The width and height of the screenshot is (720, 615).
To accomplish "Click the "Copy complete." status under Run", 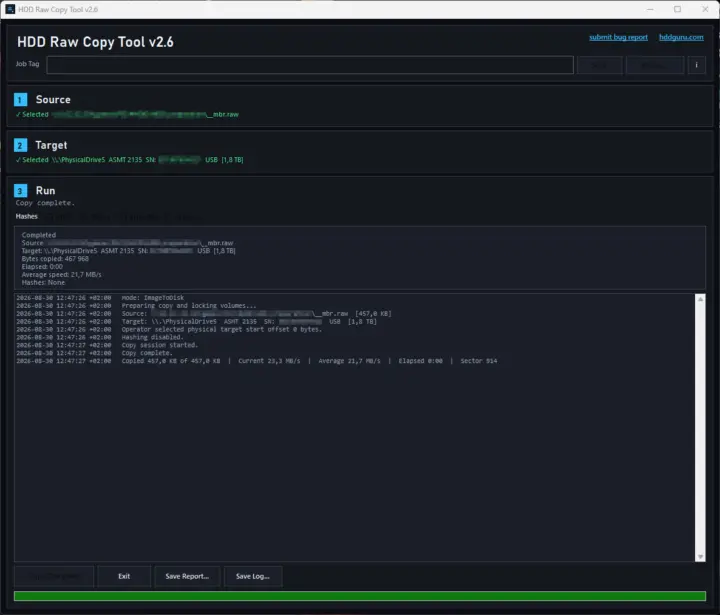I will tap(45, 203).
